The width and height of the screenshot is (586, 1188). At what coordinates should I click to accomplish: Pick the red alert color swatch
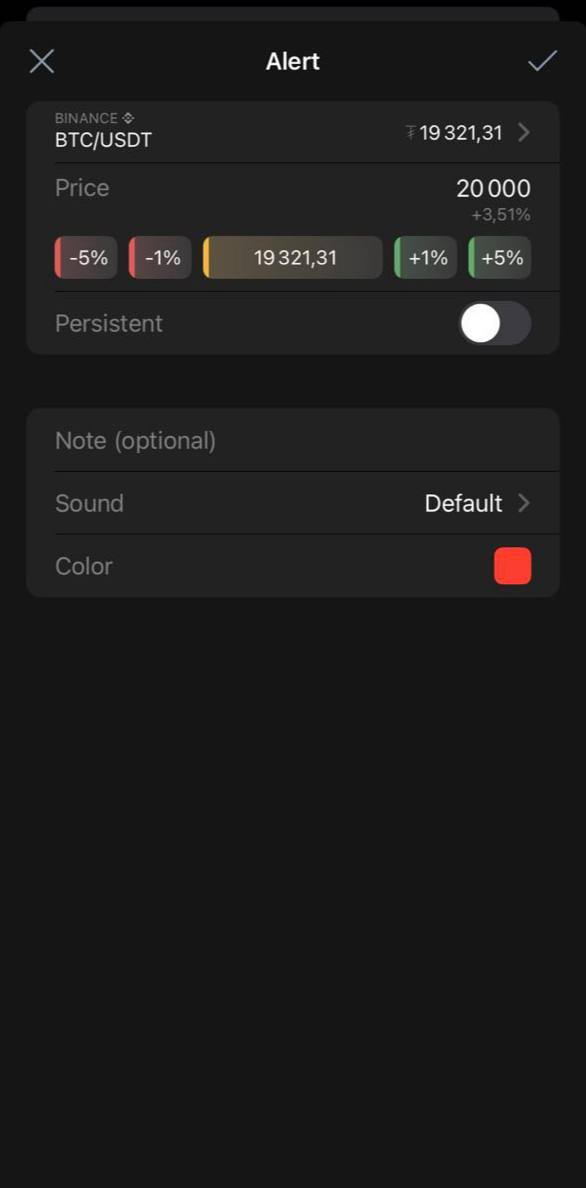click(513, 566)
